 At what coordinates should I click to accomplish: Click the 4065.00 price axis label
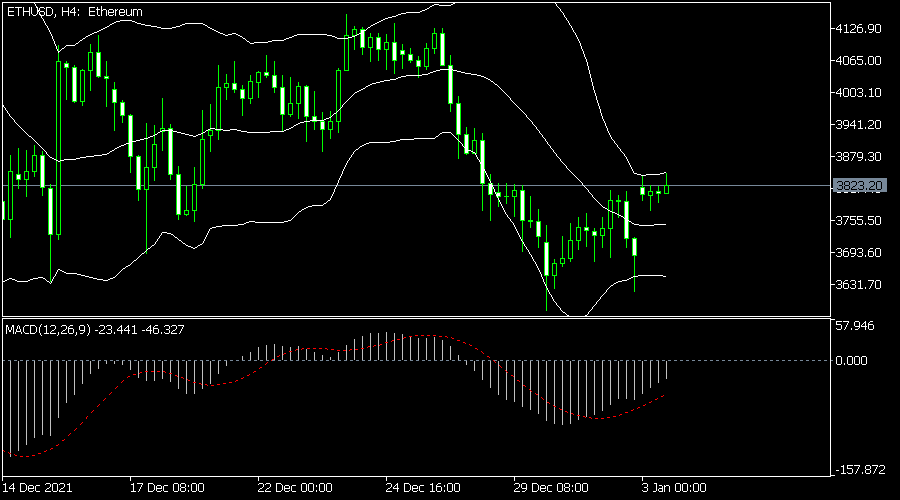pos(859,60)
